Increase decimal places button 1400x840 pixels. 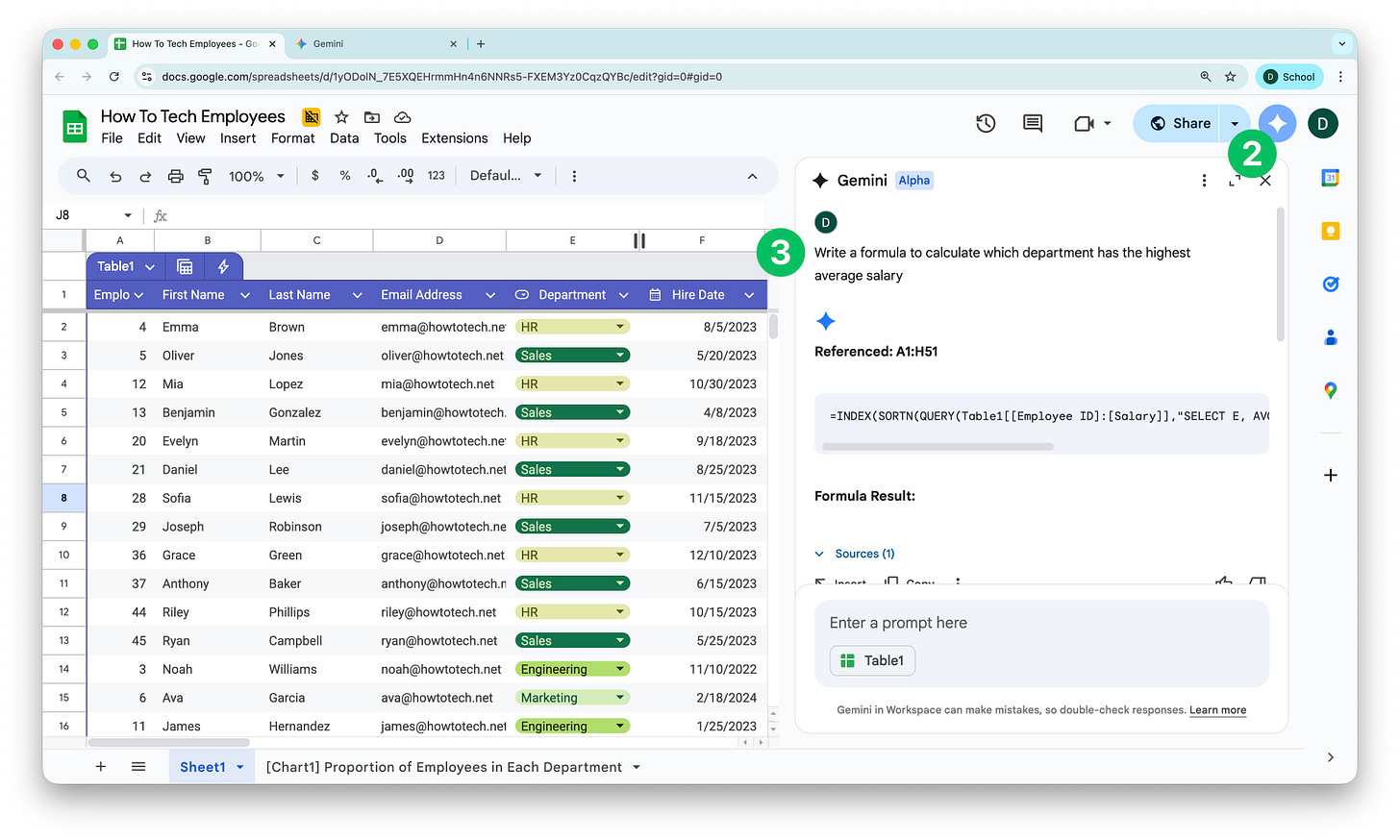[x=406, y=176]
